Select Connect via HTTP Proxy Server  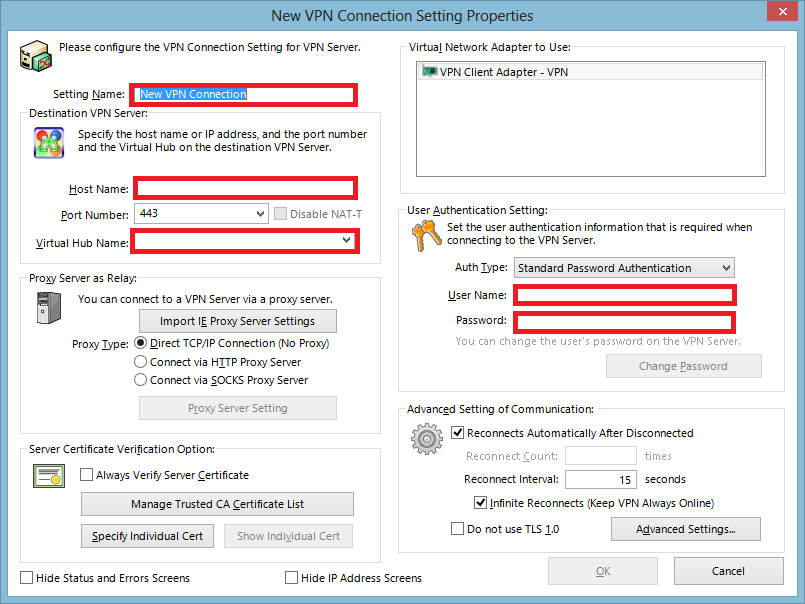click(140, 362)
